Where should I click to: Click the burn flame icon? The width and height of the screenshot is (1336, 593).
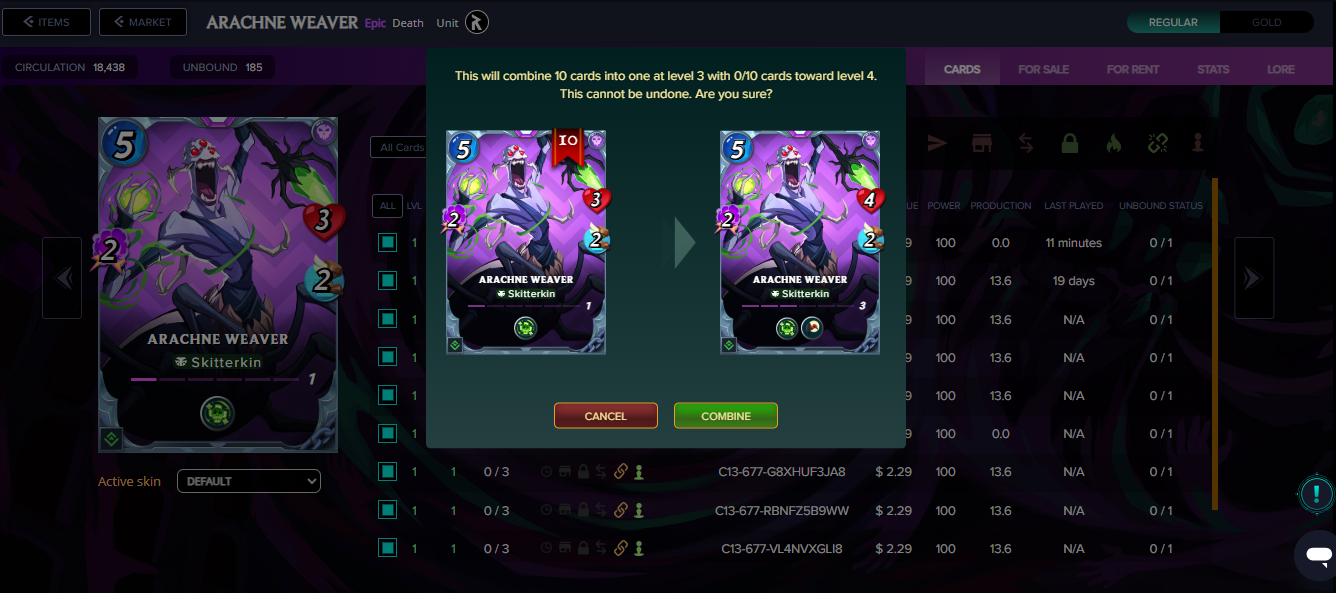1114,144
